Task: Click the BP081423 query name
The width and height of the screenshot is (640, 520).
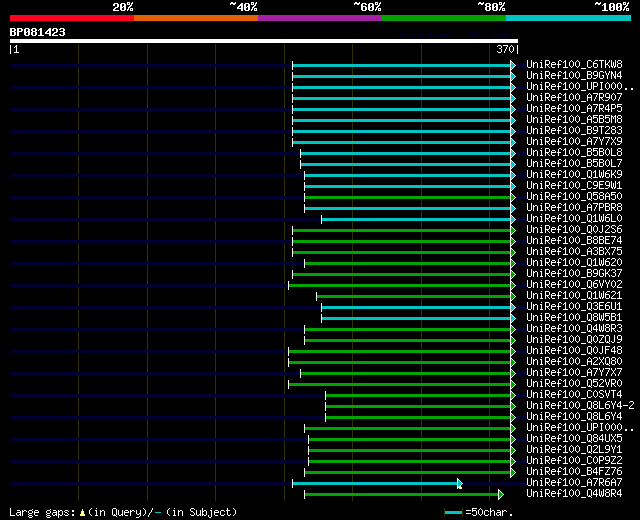Action: 38,32
